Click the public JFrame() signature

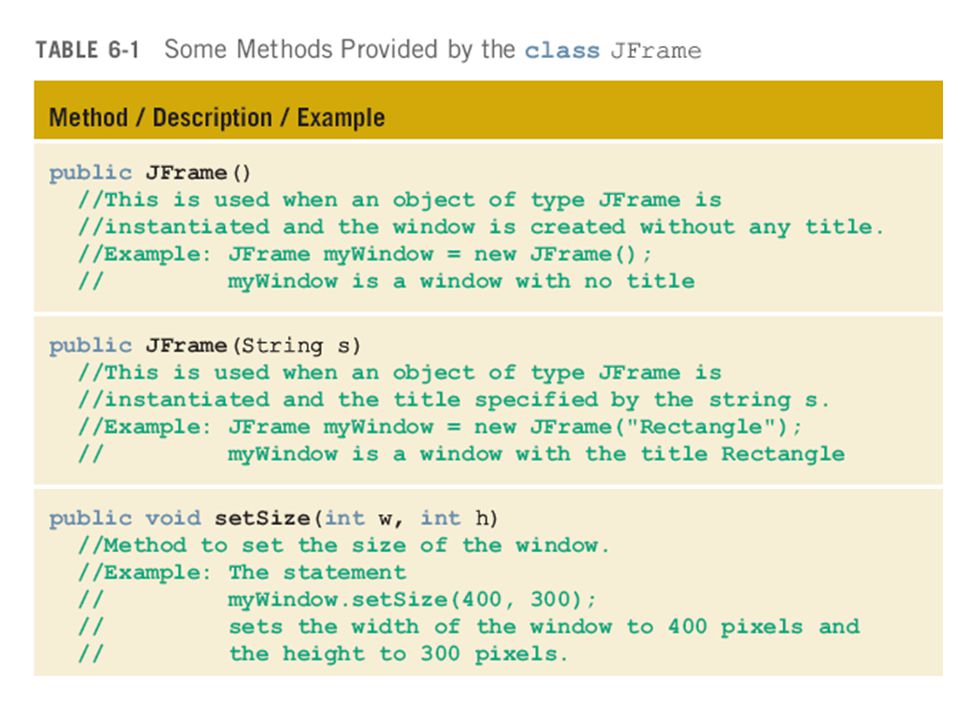click(x=150, y=173)
